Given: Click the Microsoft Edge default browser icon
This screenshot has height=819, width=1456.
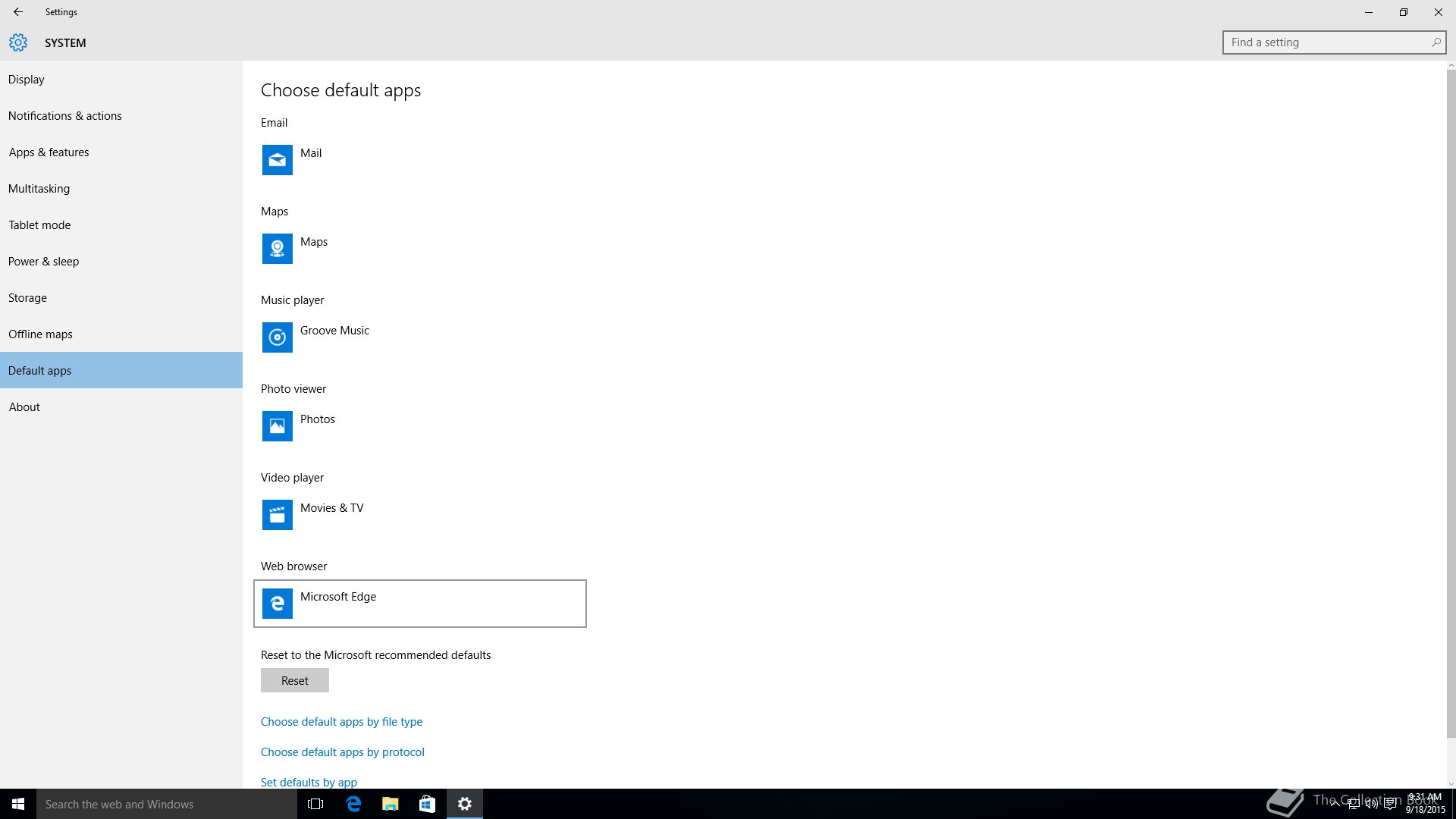Looking at the screenshot, I should [x=277, y=604].
